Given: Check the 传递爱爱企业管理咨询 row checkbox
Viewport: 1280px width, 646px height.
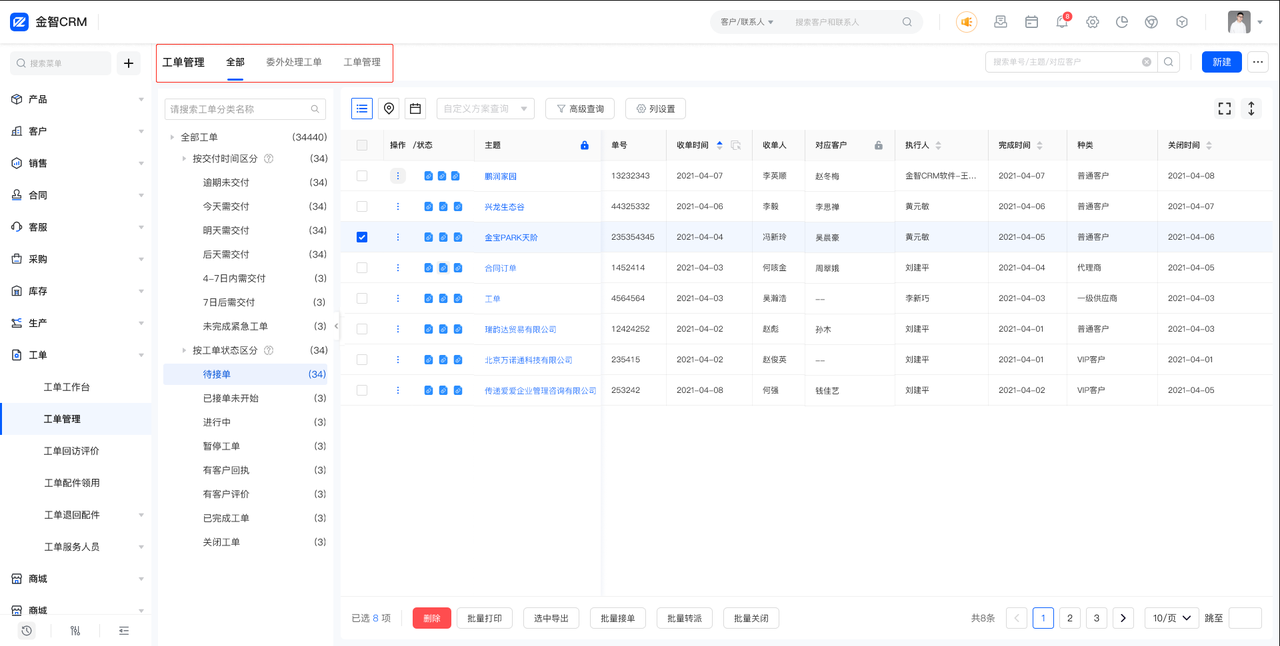Looking at the screenshot, I should click(x=362, y=390).
